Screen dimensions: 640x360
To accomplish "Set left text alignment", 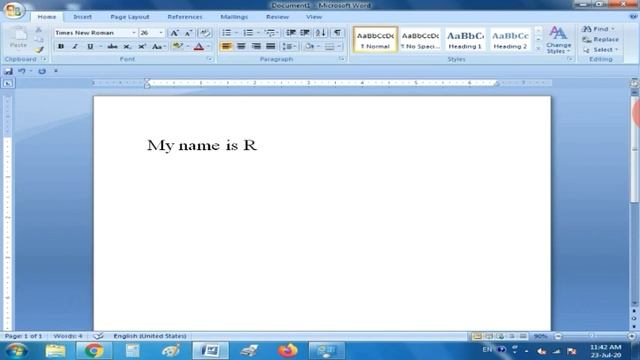I will 226,47.
